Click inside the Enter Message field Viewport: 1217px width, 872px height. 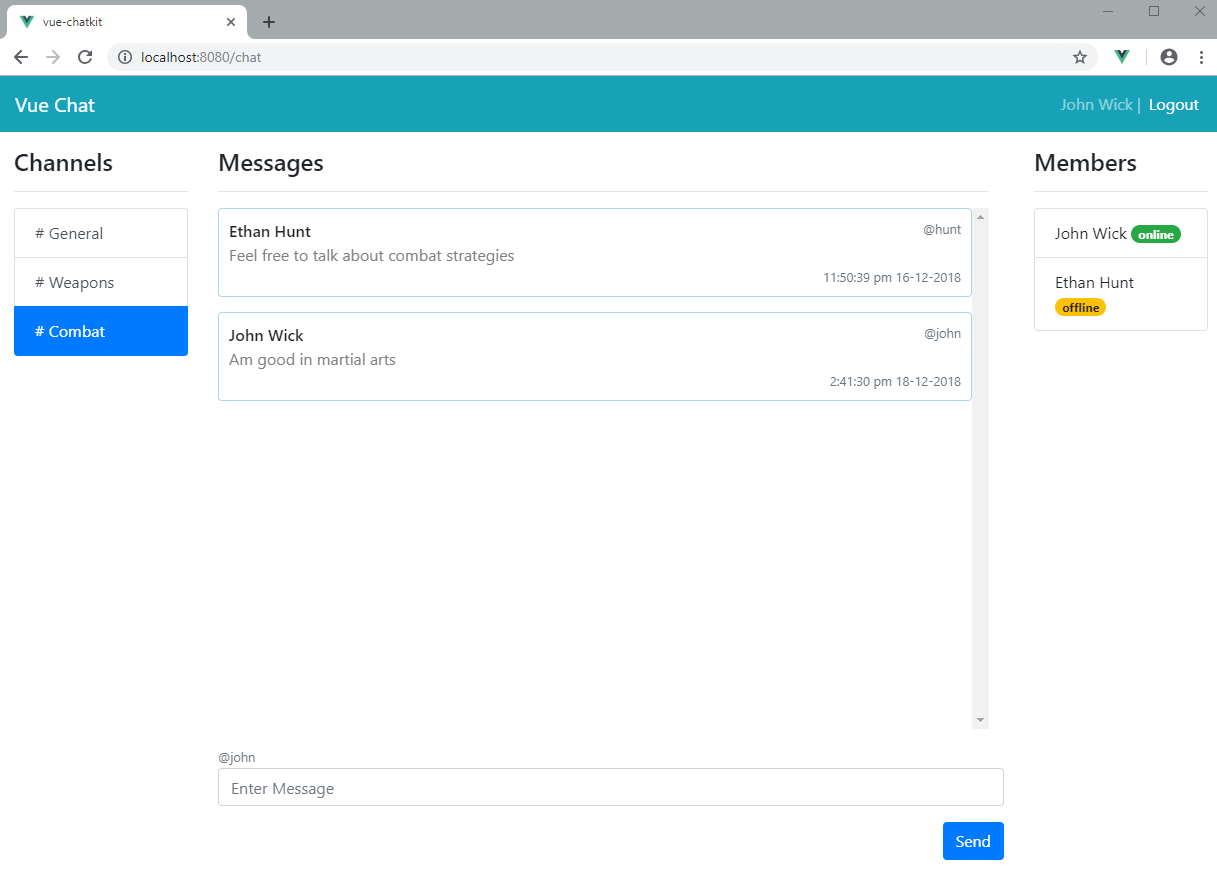coord(610,787)
